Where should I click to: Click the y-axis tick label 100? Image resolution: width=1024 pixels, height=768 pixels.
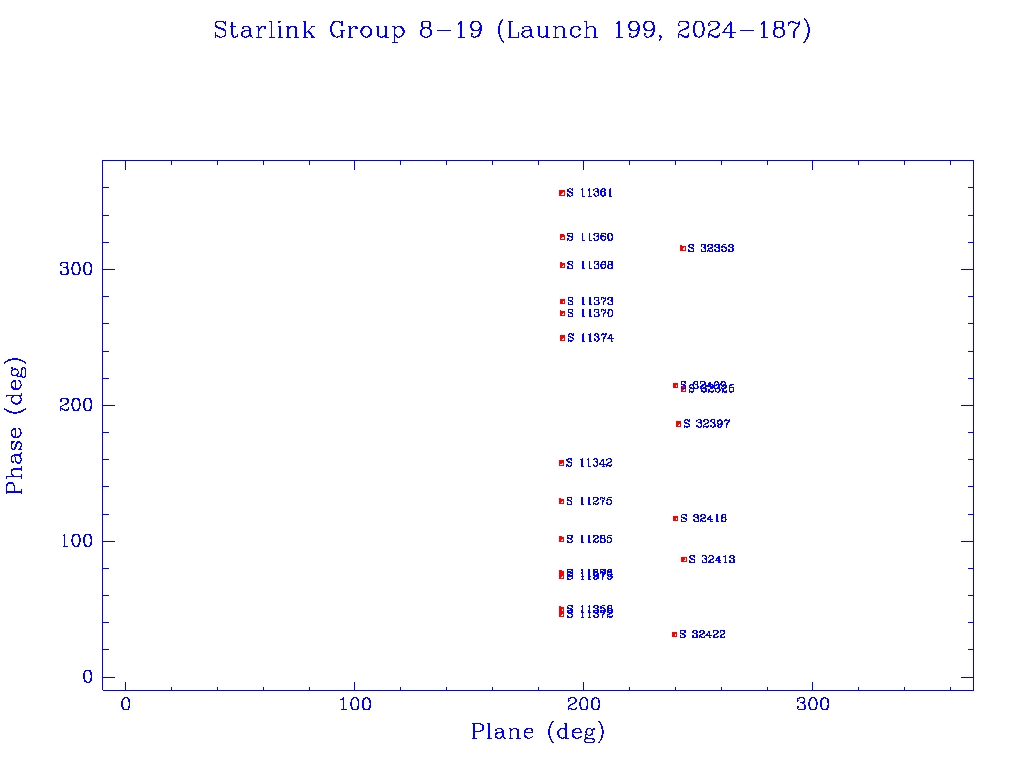tap(77, 541)
